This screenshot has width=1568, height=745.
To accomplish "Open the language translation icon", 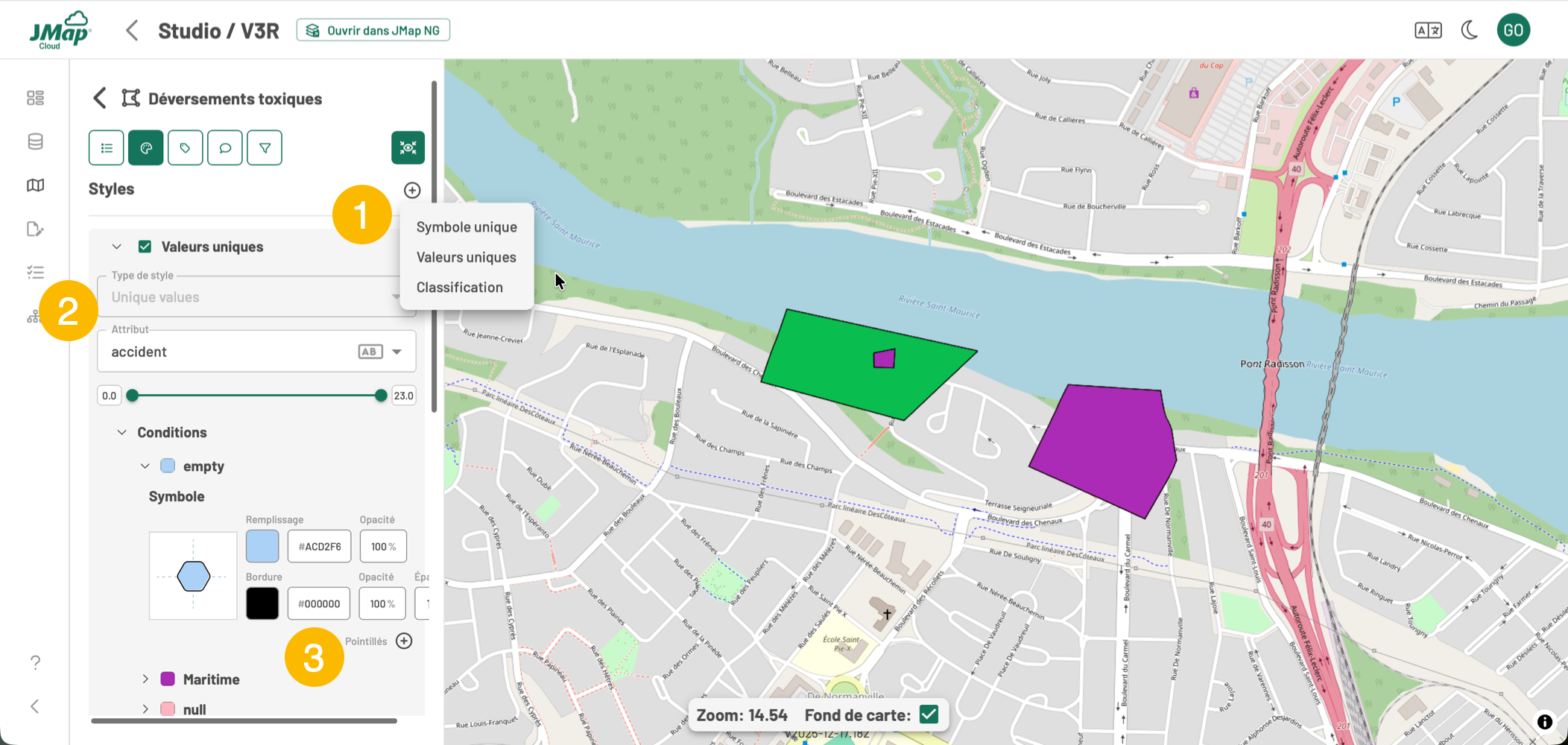I will (x=1428, y=31).
